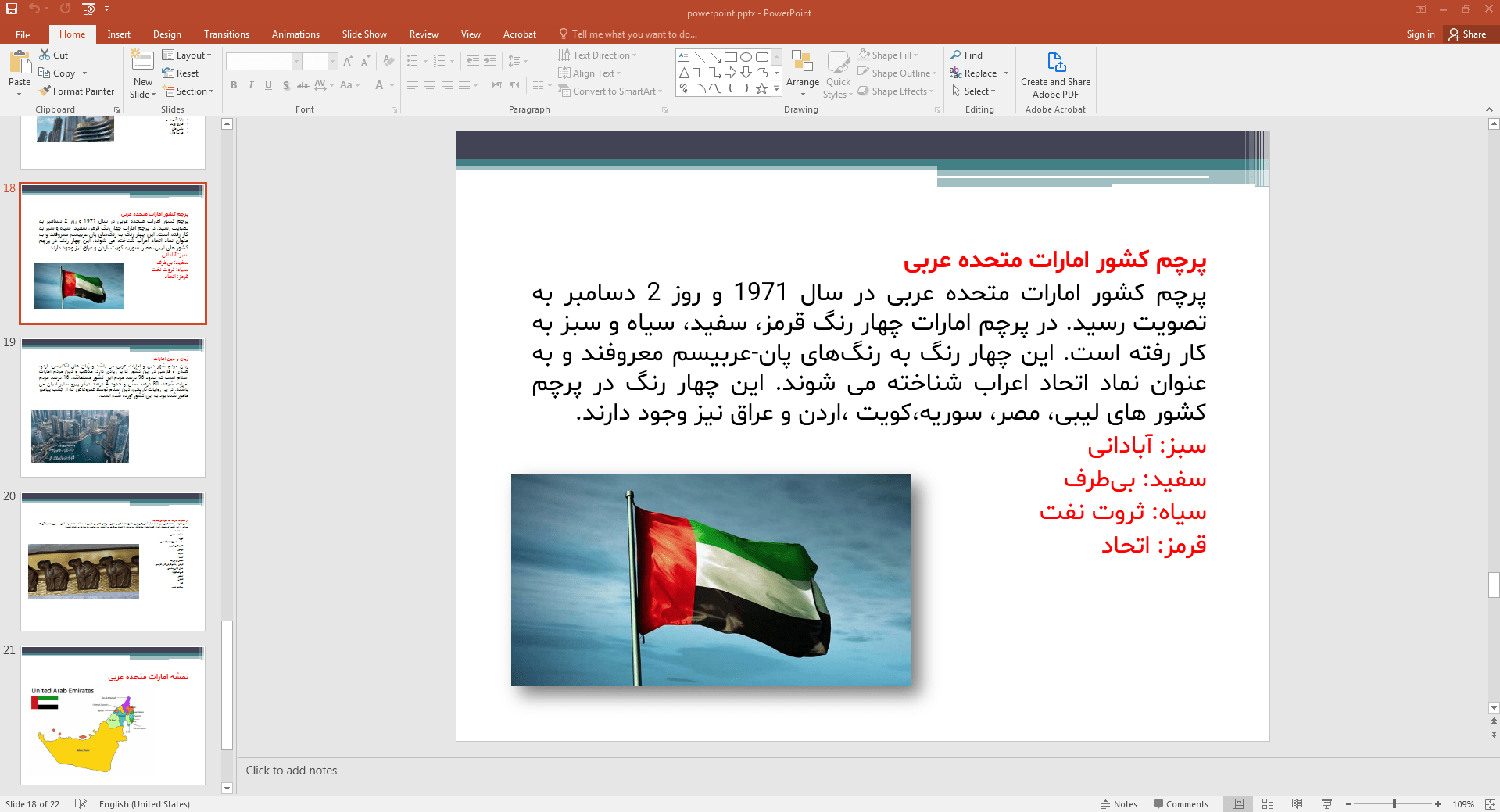Toggle Bold formatting
Screen dimensions: 1500x812
point(234,85)
